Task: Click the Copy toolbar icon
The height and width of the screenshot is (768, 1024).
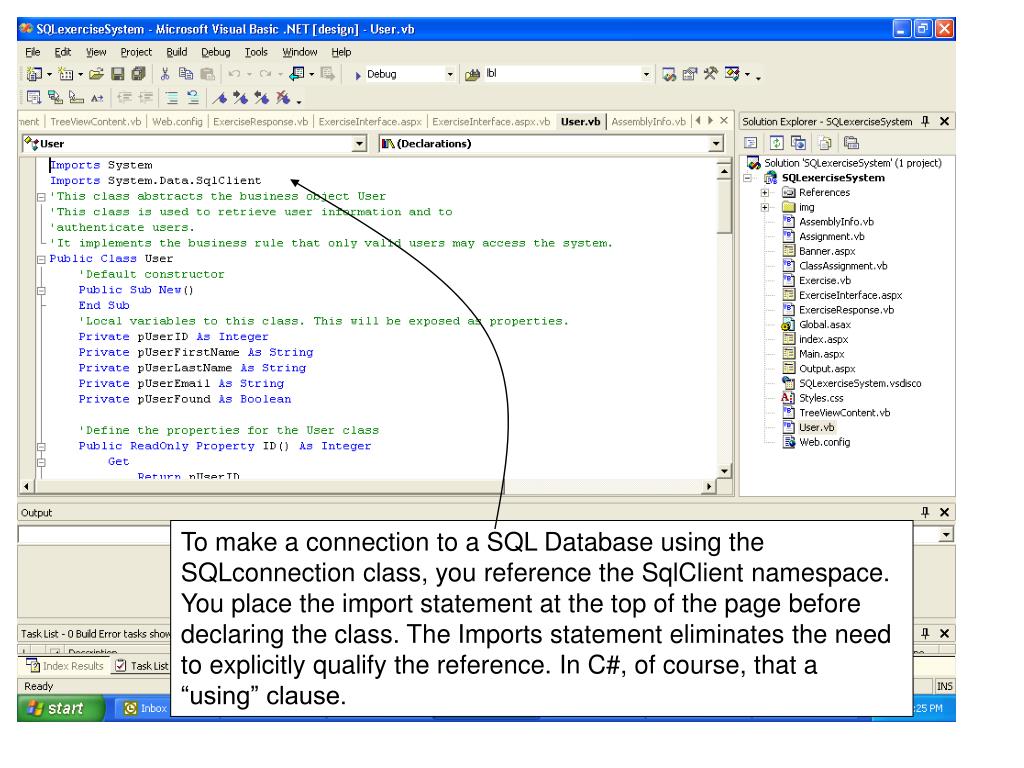Action: pos(186,74)
